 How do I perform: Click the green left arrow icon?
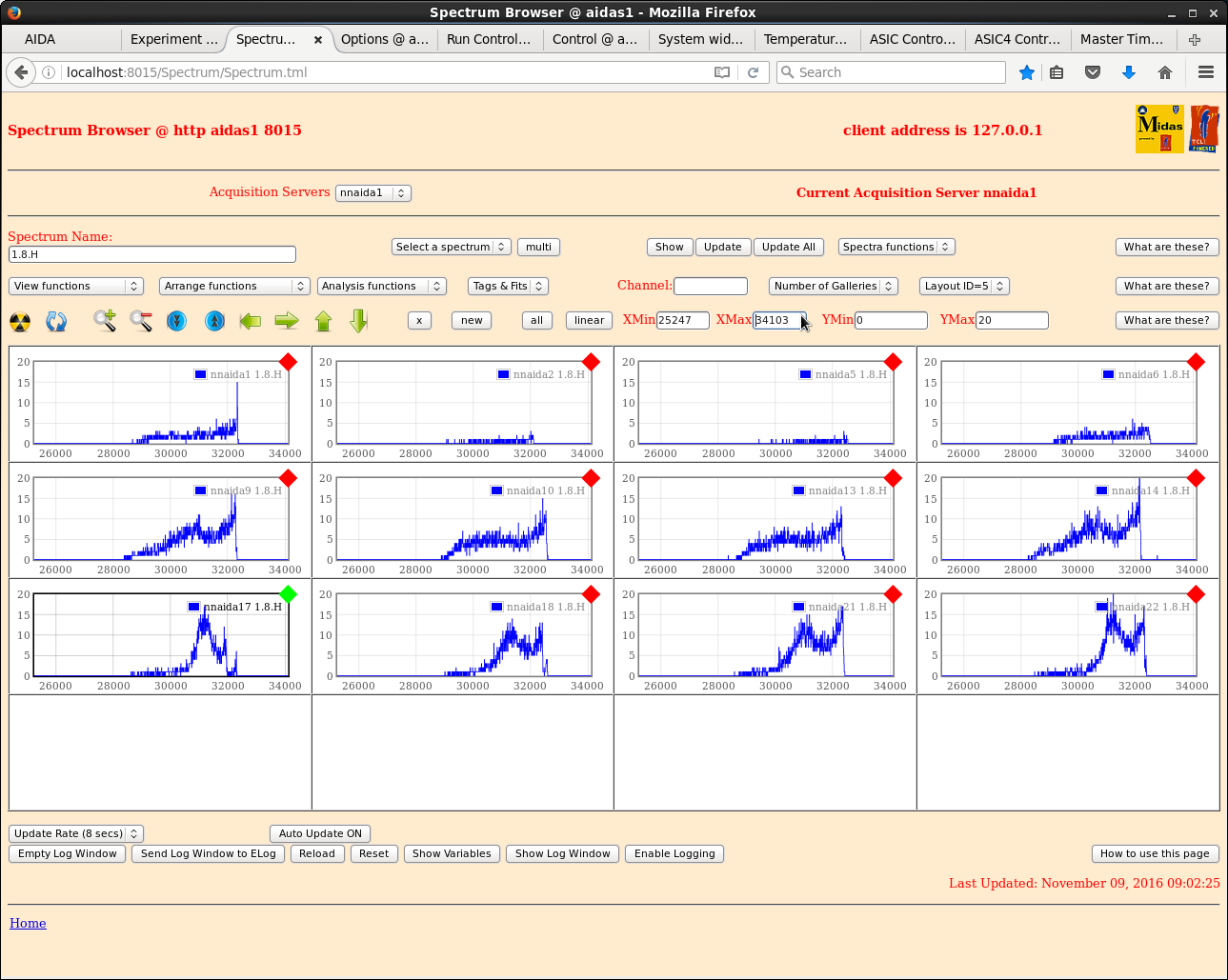251,321
